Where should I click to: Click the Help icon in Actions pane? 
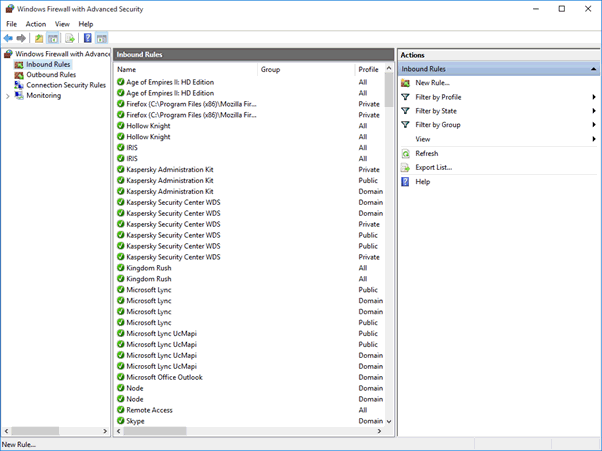click(x=405, y=182)
